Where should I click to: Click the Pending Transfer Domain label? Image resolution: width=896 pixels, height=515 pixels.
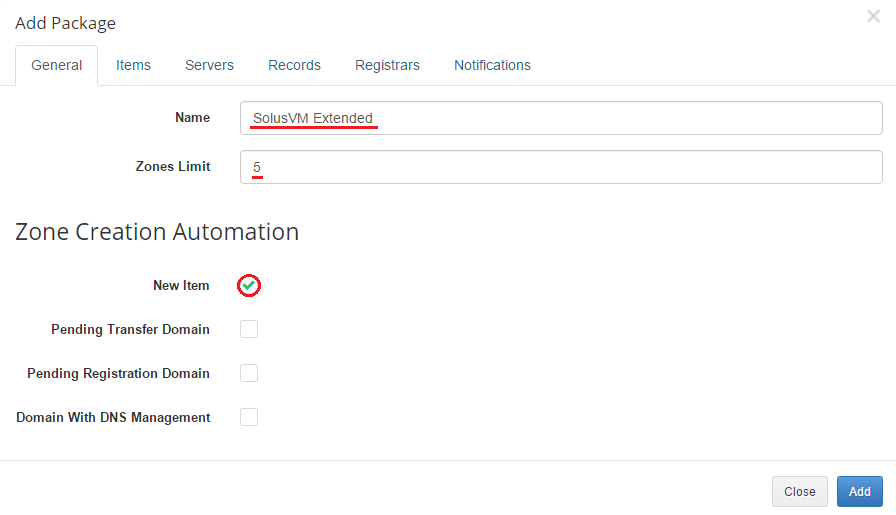(x=130, y=329)
